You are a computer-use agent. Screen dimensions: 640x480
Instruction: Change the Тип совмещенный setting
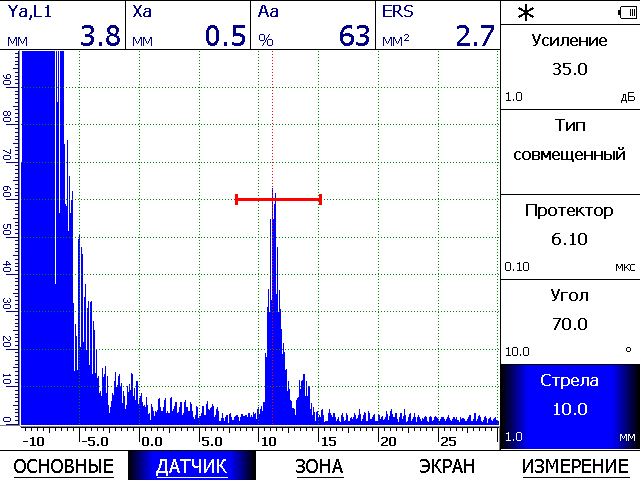click(x=569, y=151)
